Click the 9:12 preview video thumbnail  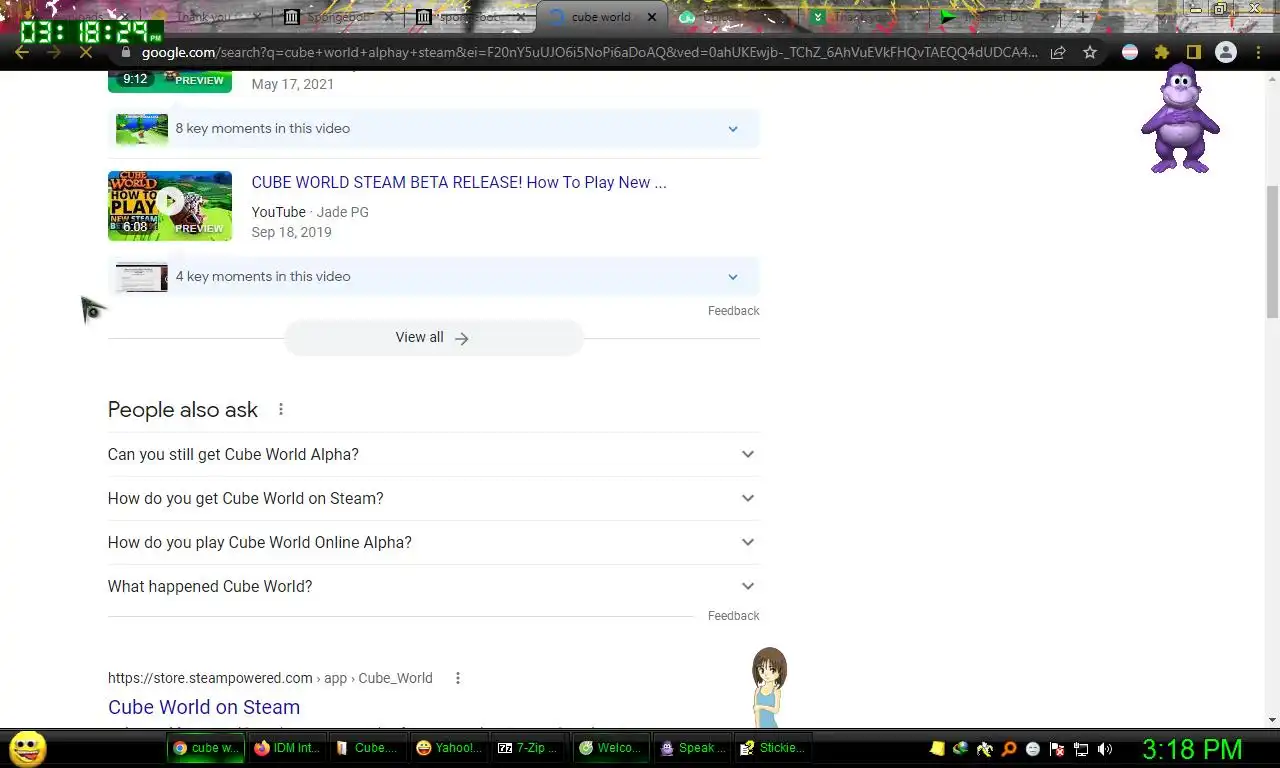tap(170, 81)
